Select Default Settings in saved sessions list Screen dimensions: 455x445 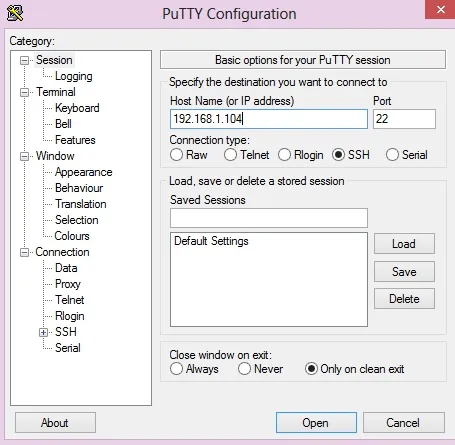pos(211,241)
